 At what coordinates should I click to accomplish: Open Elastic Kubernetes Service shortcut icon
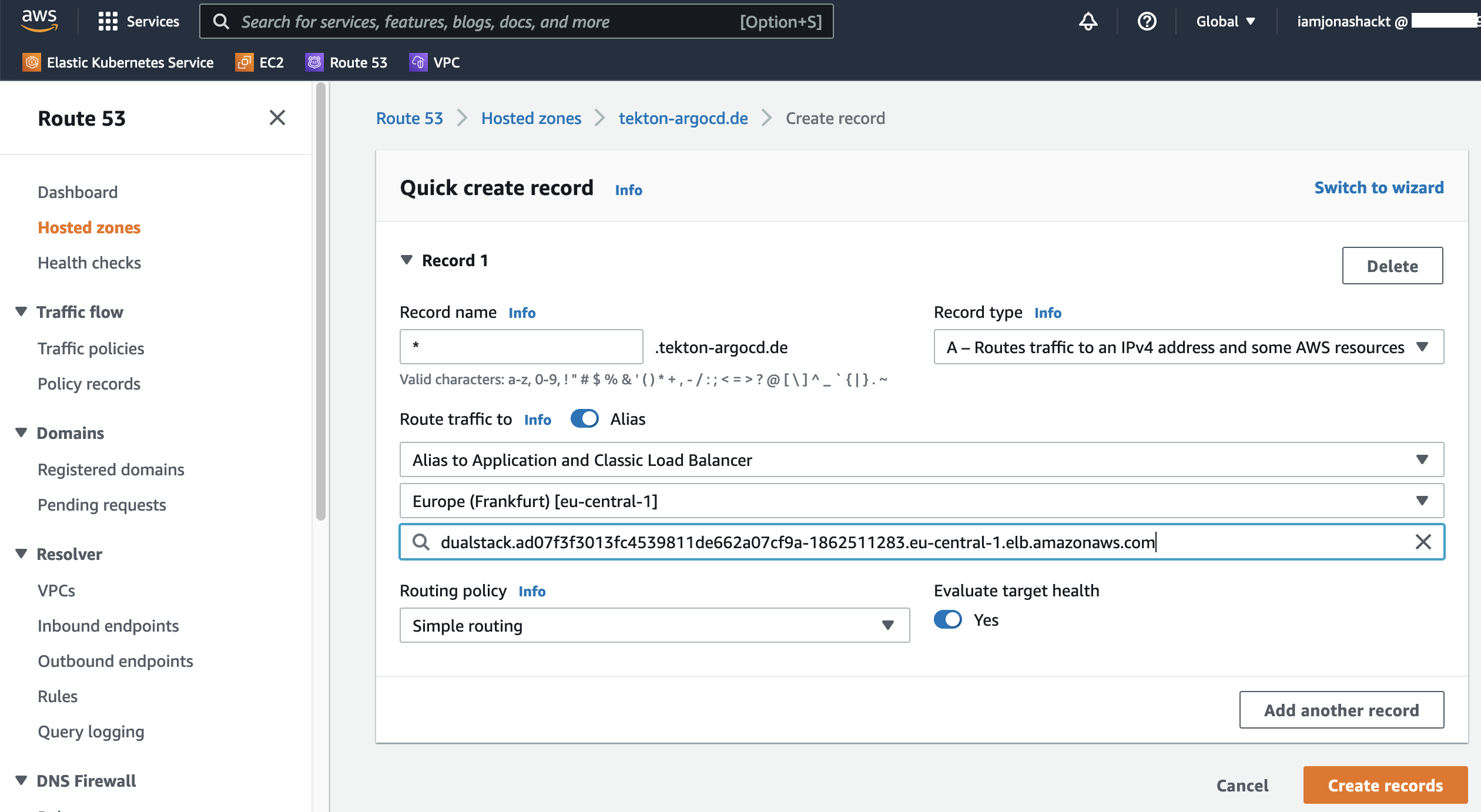(32, 62)
